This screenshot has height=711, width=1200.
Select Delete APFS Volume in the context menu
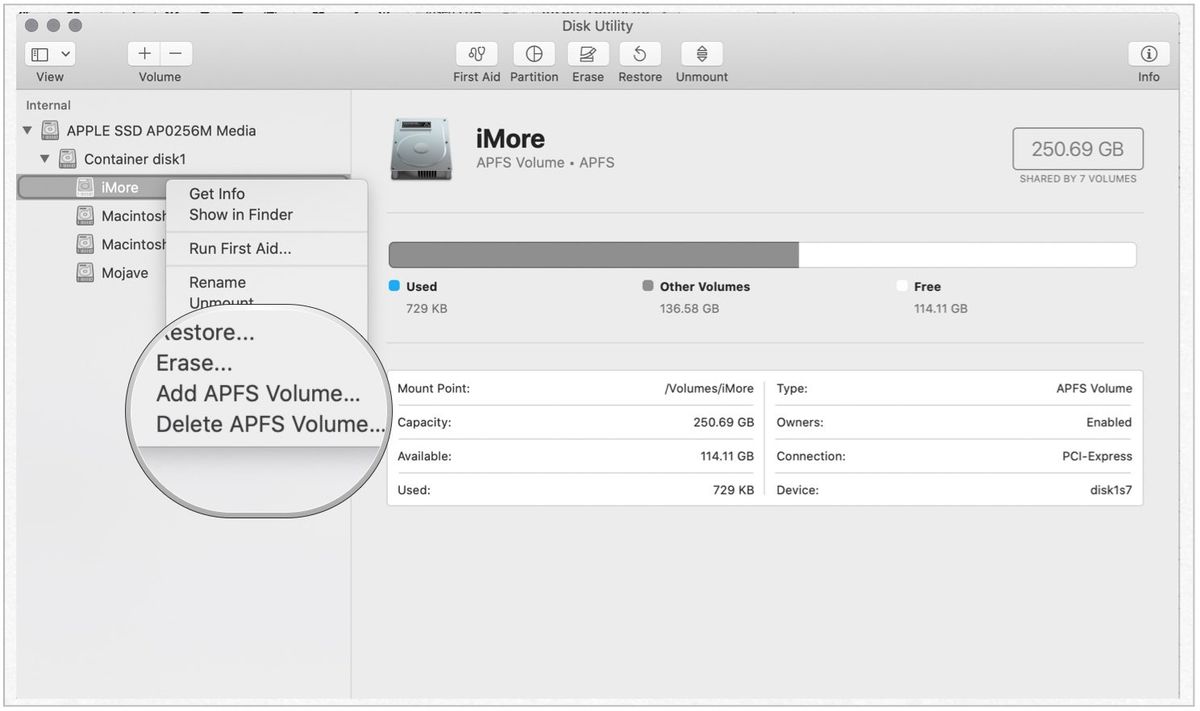click(268, 424)
